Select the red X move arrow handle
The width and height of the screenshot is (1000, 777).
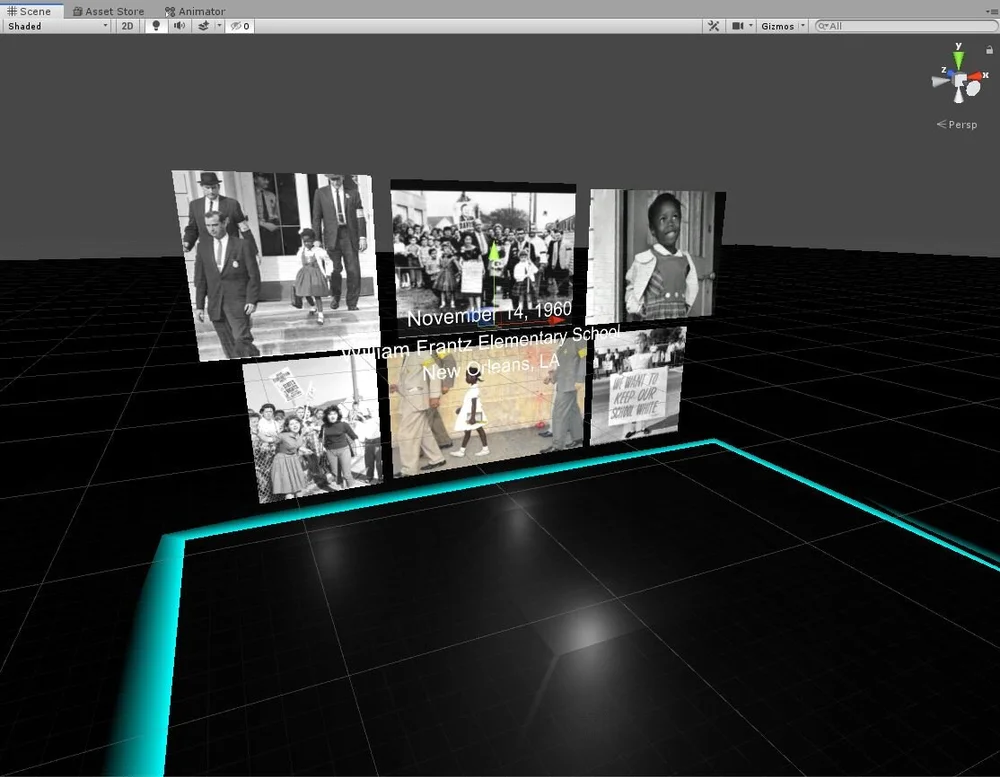point(557,320)
